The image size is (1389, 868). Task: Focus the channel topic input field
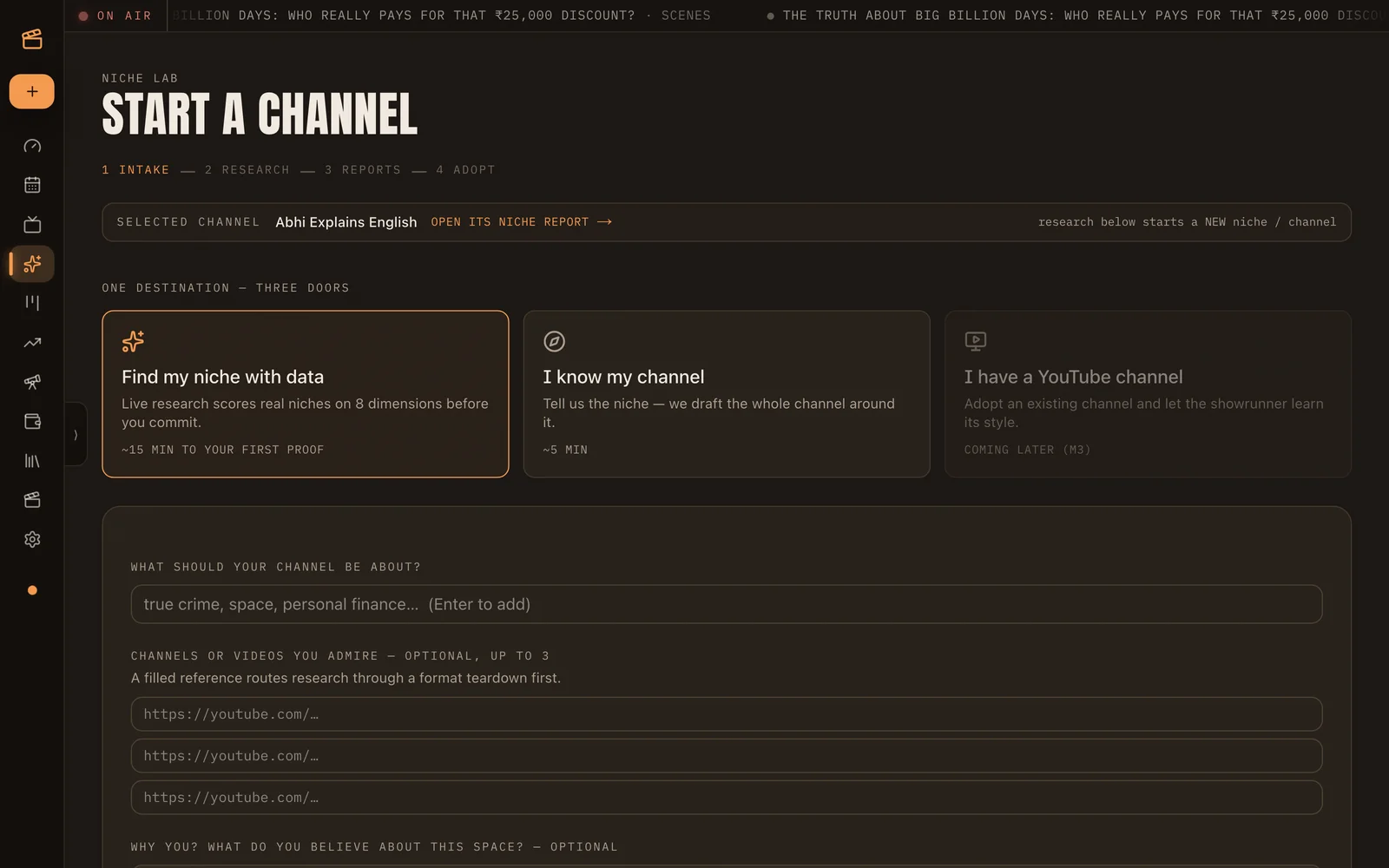point(727,604)
